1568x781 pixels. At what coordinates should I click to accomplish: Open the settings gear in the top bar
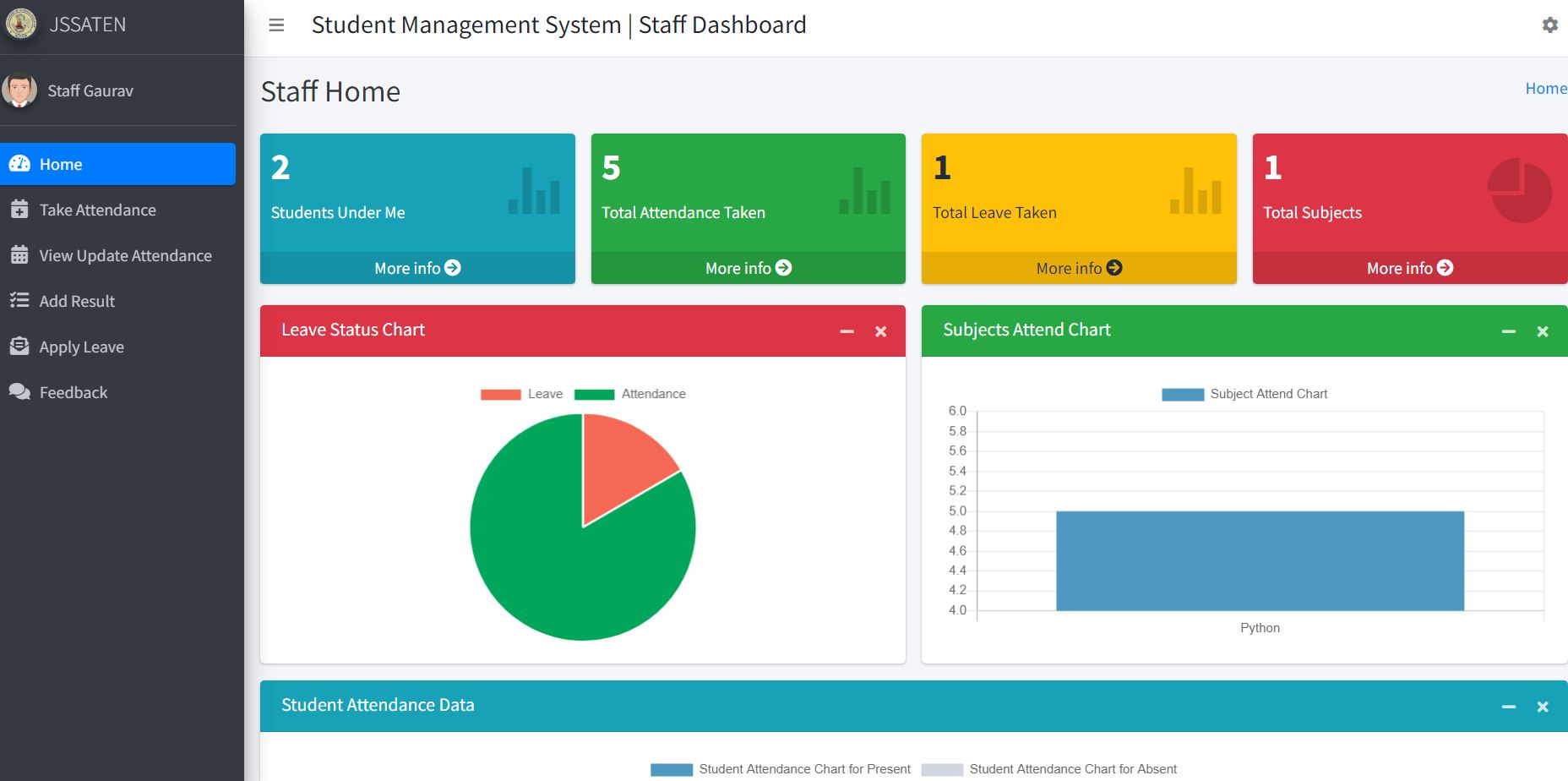coord(1550,26)
